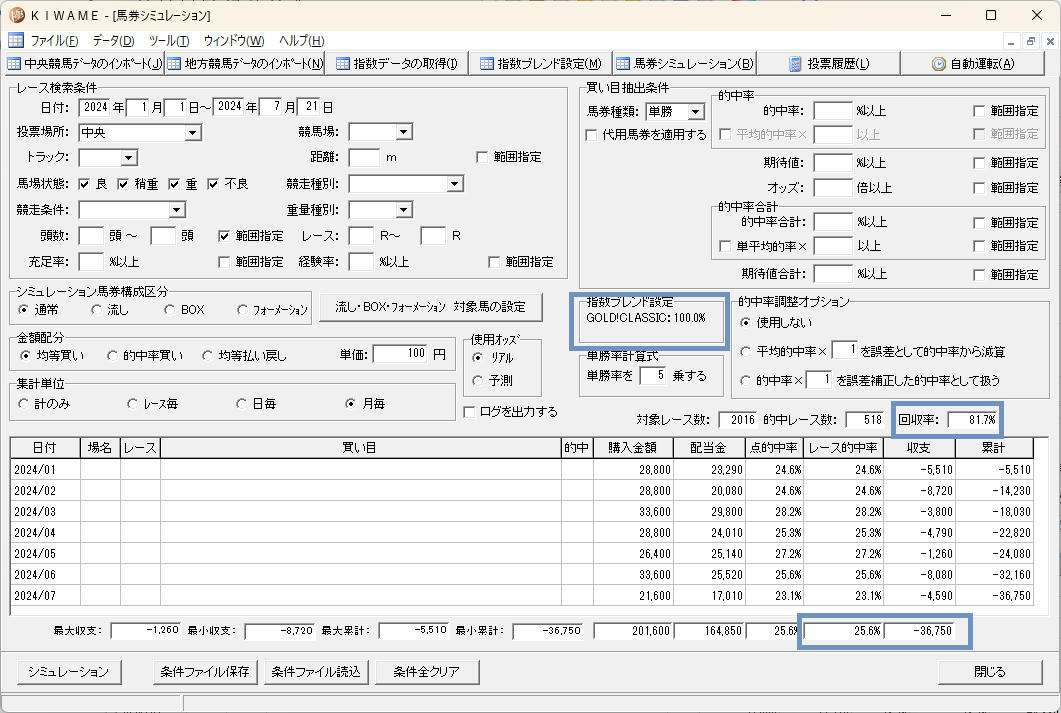Click the 単価 amount input field

pyautogui.click(x=401, y=354)
